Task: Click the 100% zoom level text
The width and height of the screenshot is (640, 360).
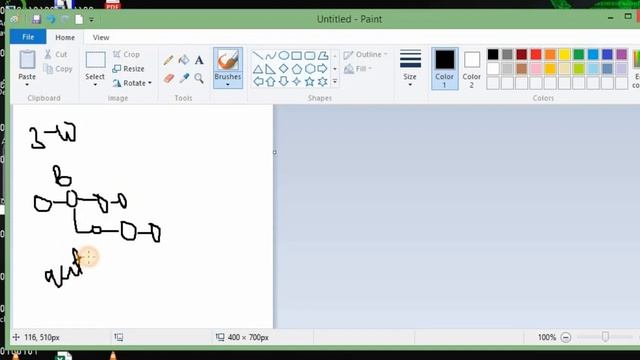Action: click(547, 338)
